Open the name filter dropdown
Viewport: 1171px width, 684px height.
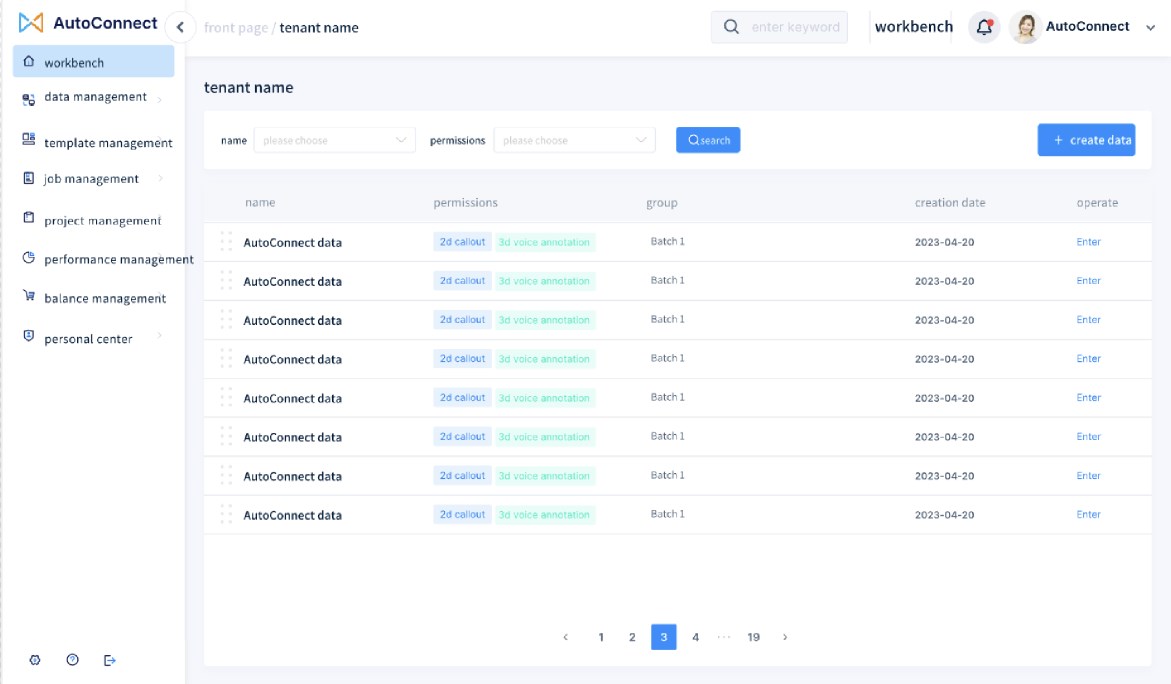334,140
